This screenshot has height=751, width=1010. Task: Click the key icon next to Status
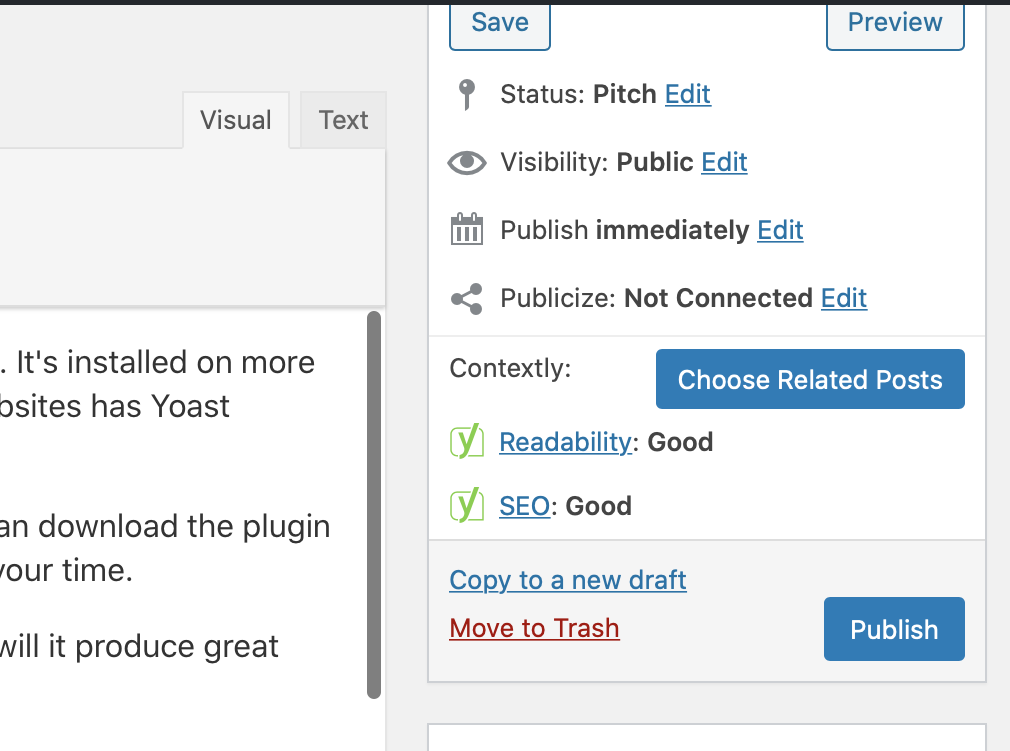coord(466,93)
